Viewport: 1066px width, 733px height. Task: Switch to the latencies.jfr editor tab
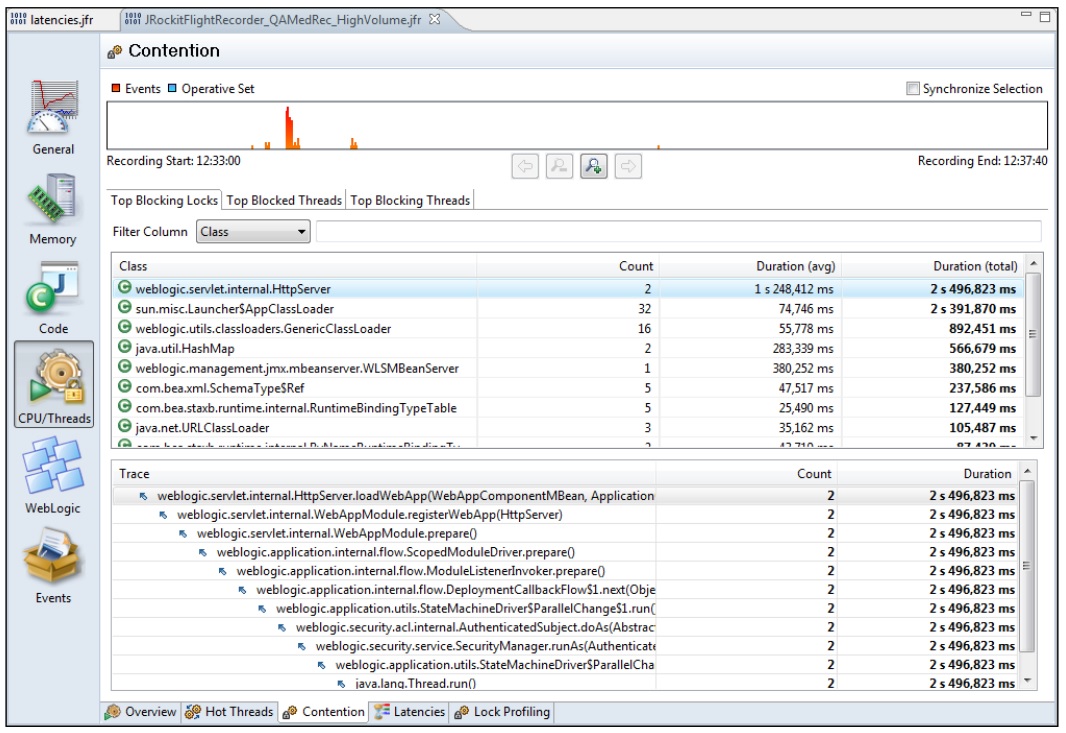point(57,19)
